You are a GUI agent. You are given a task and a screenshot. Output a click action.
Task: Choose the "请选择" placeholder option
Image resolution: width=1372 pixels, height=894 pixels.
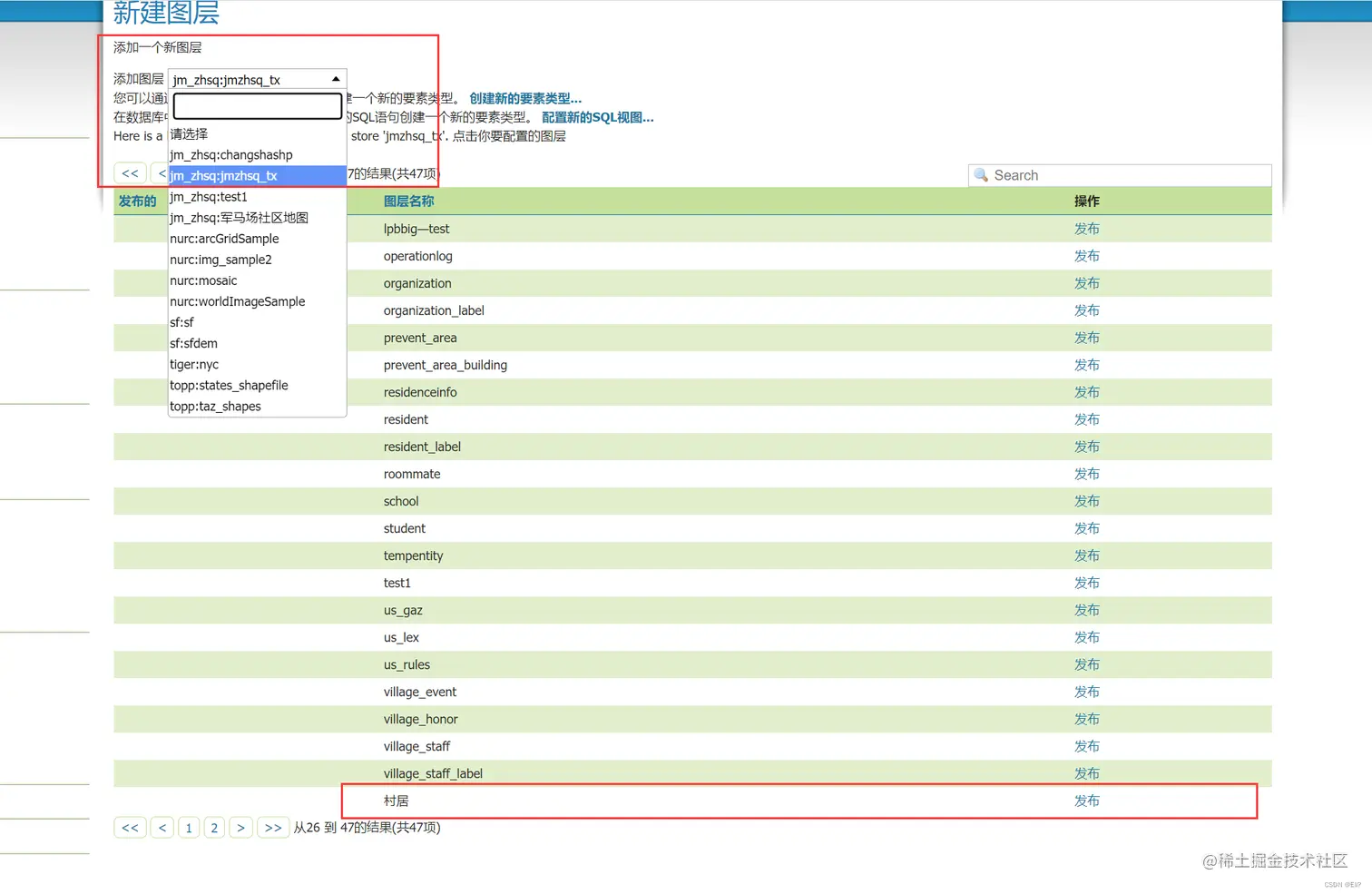click(x=189, y=133)
